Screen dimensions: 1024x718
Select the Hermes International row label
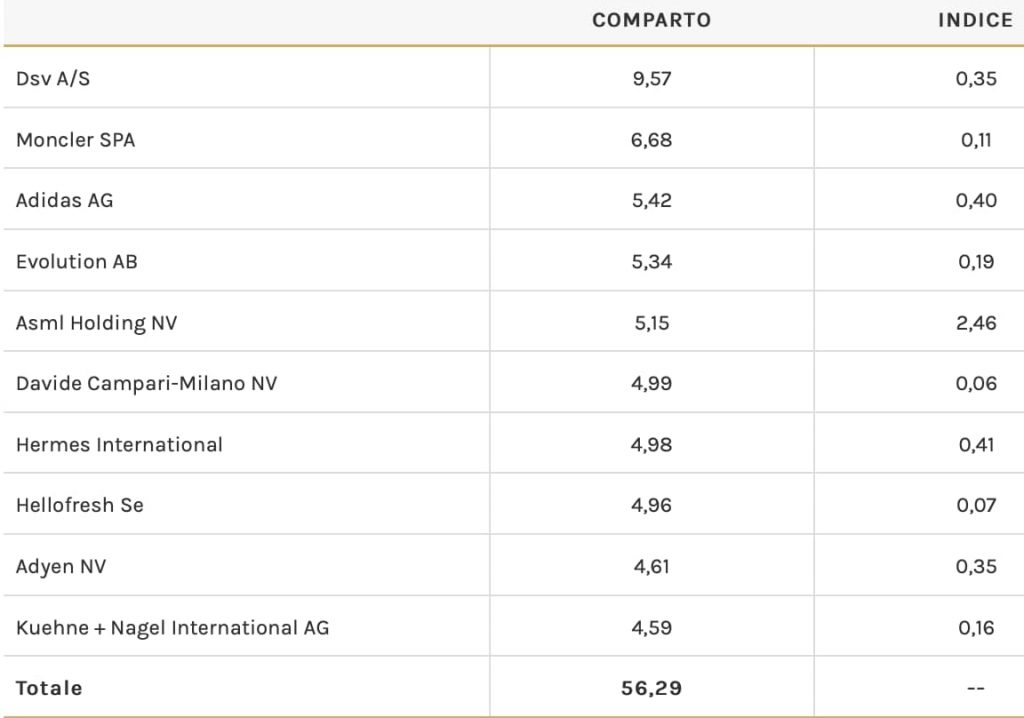[x=119, y=444]
